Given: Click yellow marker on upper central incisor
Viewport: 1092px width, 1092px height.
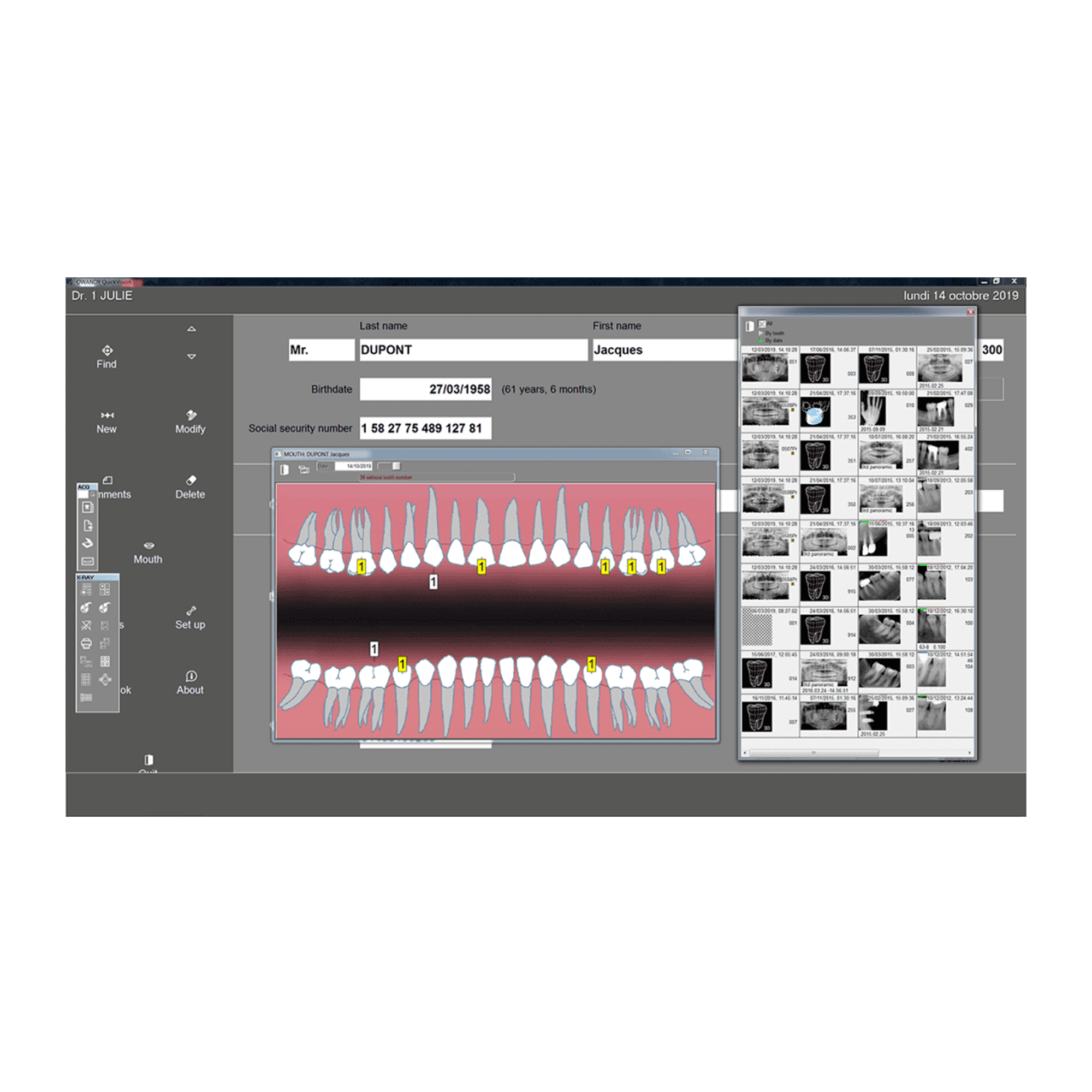Looking at the screenshot, I should pyautogui.click(x=482, y=566).
